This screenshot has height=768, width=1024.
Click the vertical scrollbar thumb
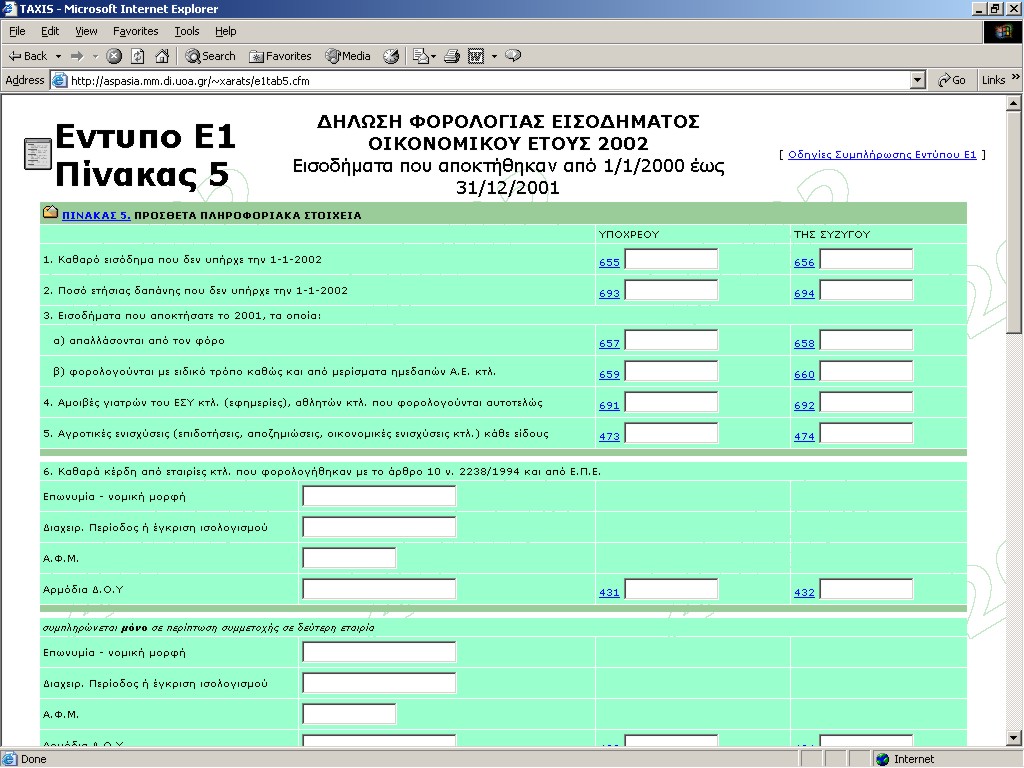tap(1014, 222)
